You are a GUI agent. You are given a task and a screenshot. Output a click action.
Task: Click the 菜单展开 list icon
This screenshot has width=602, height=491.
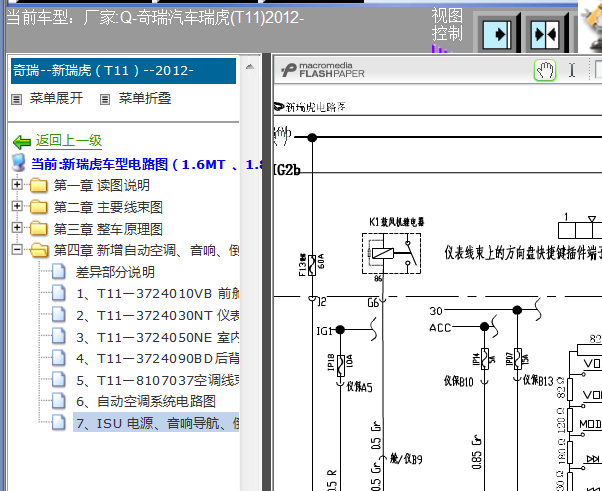[17, 99]
